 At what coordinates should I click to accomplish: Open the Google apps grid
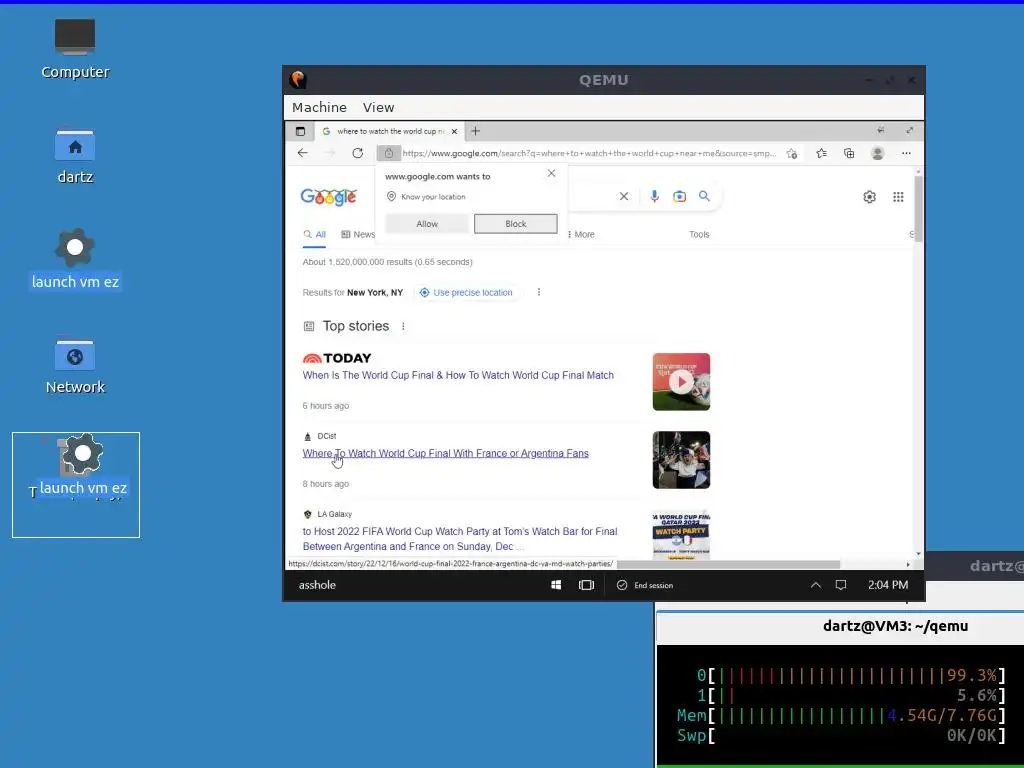pyautogui.click(x=898, y=197)
